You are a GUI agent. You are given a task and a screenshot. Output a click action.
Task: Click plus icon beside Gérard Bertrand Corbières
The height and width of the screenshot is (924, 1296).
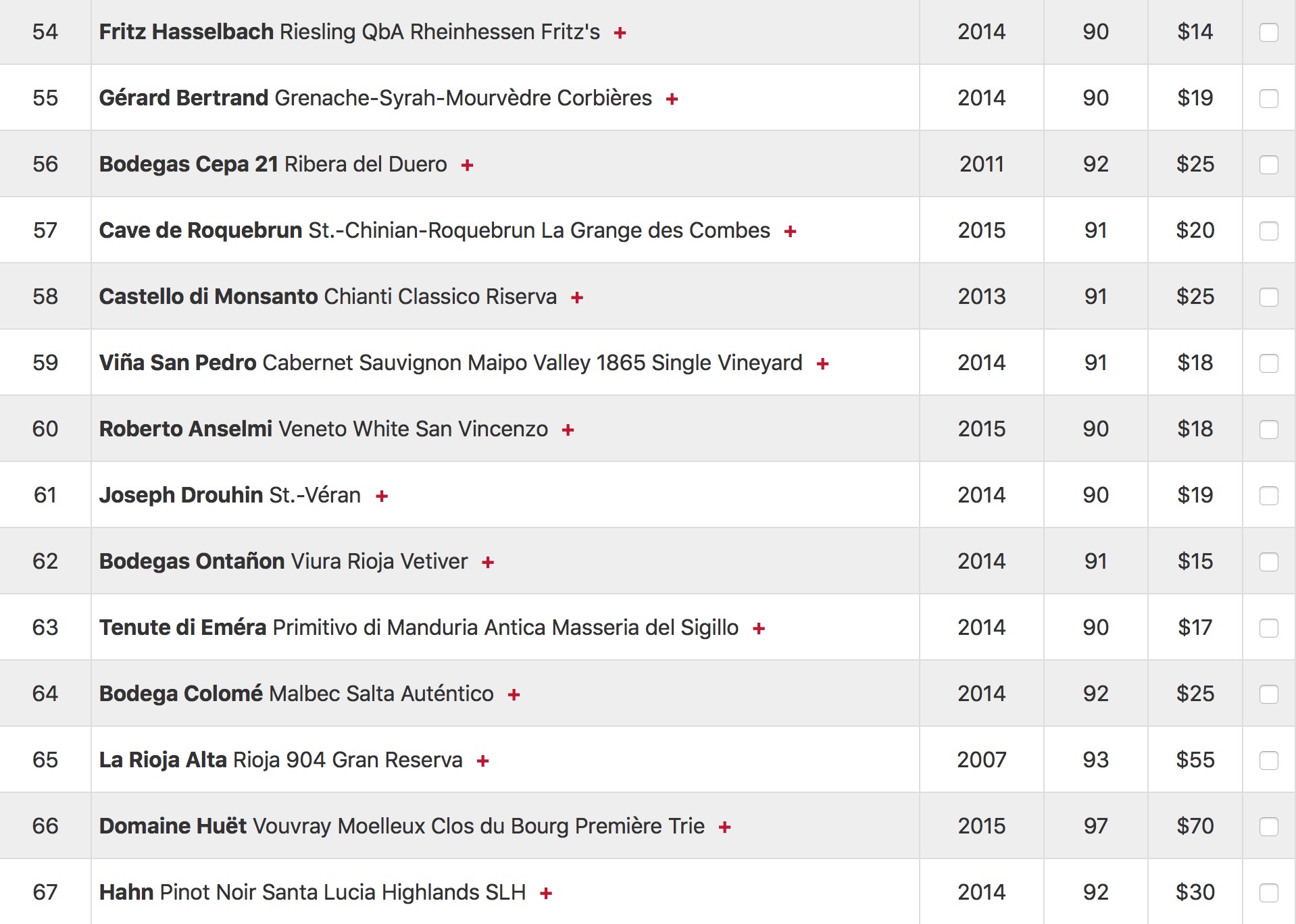tap(672, 99)
